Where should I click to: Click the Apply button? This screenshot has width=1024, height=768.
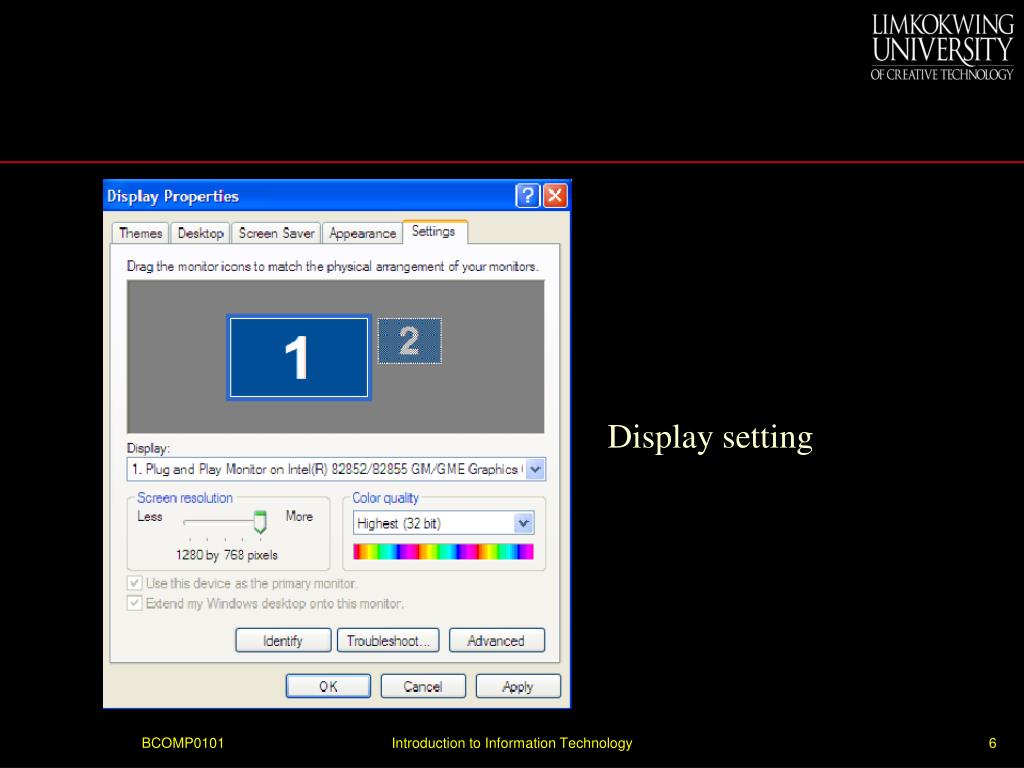[518, 686]
